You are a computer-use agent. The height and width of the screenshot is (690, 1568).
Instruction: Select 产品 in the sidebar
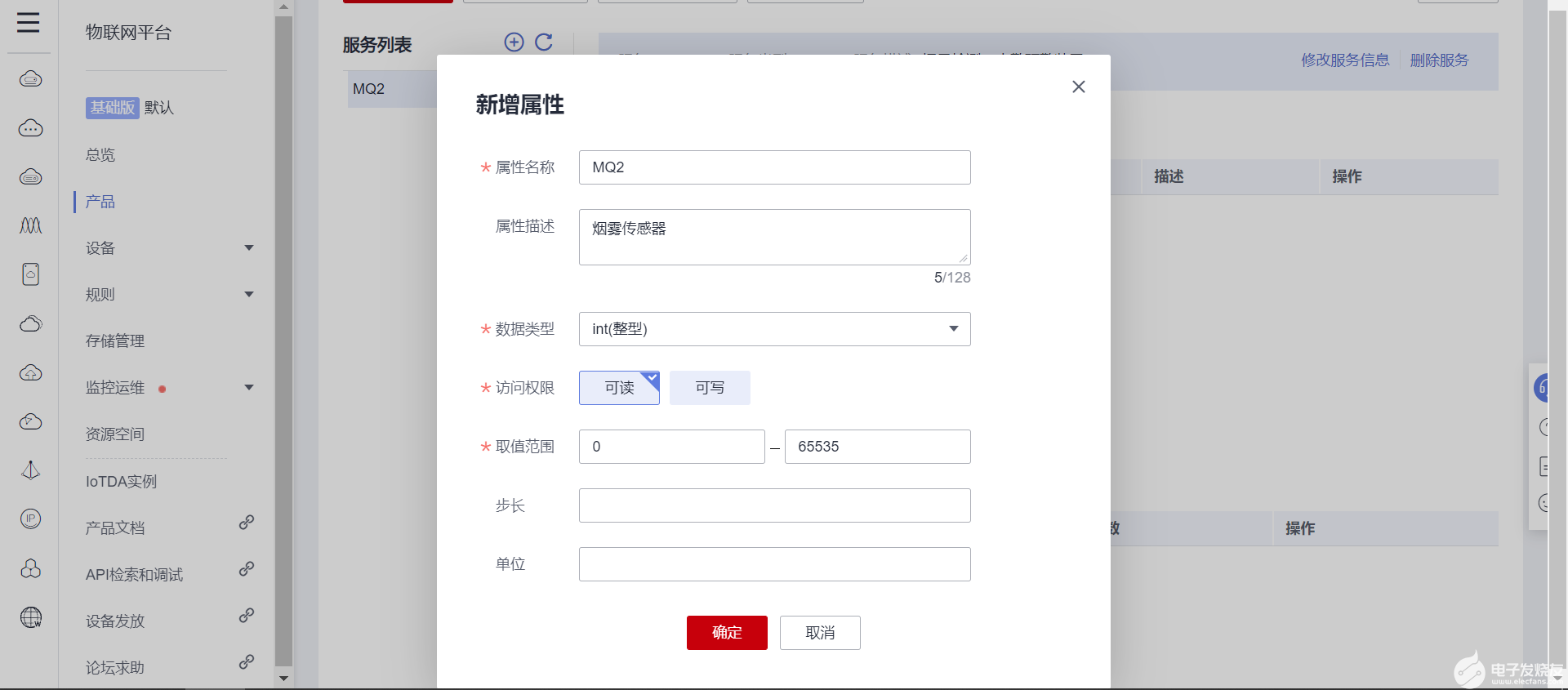click(100, 202)
